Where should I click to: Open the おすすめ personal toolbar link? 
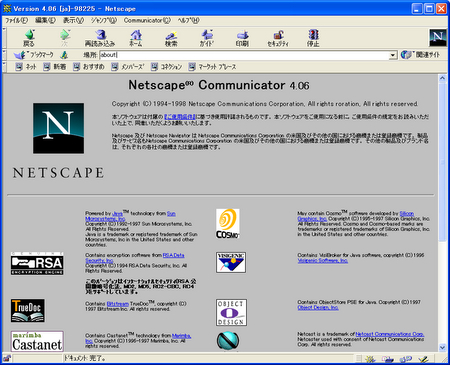89,67
